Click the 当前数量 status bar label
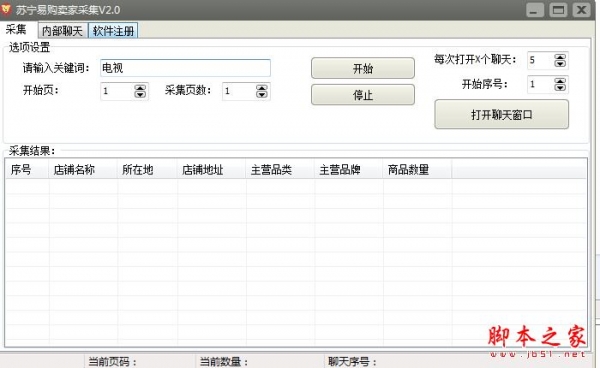Viewport: 600px width, 368px height. pyautogui.click(x=224, y=361)
